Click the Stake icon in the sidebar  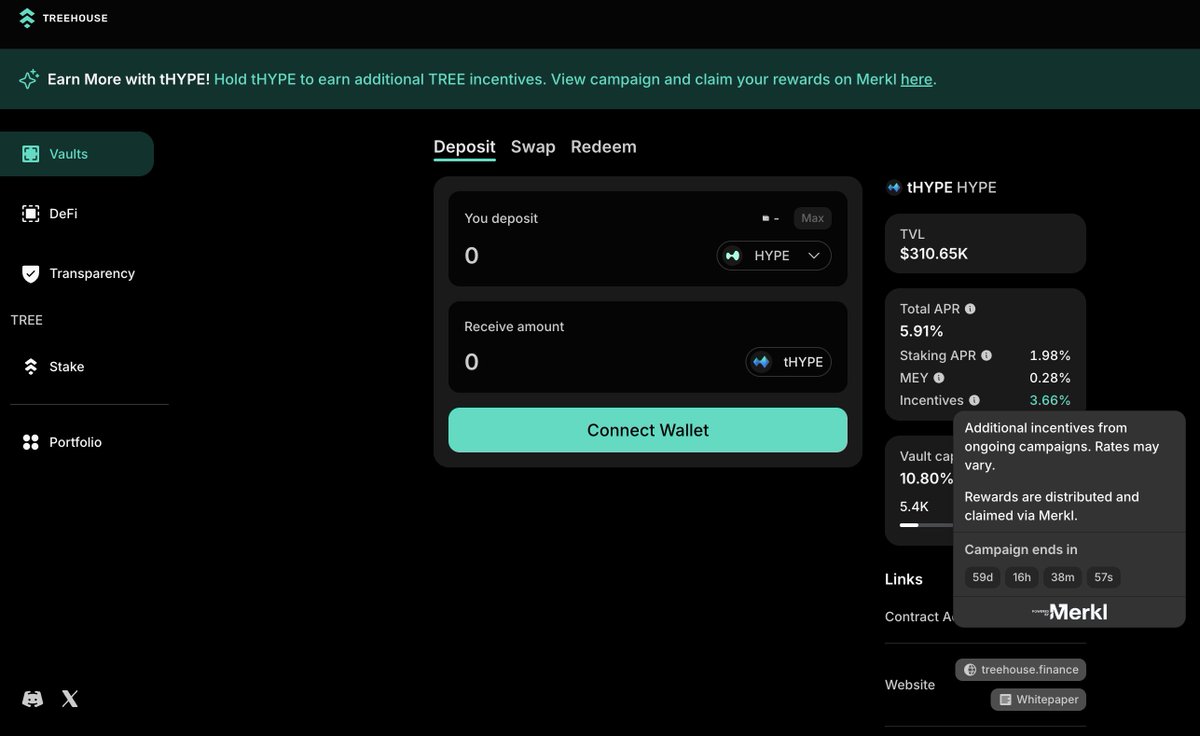31,366
